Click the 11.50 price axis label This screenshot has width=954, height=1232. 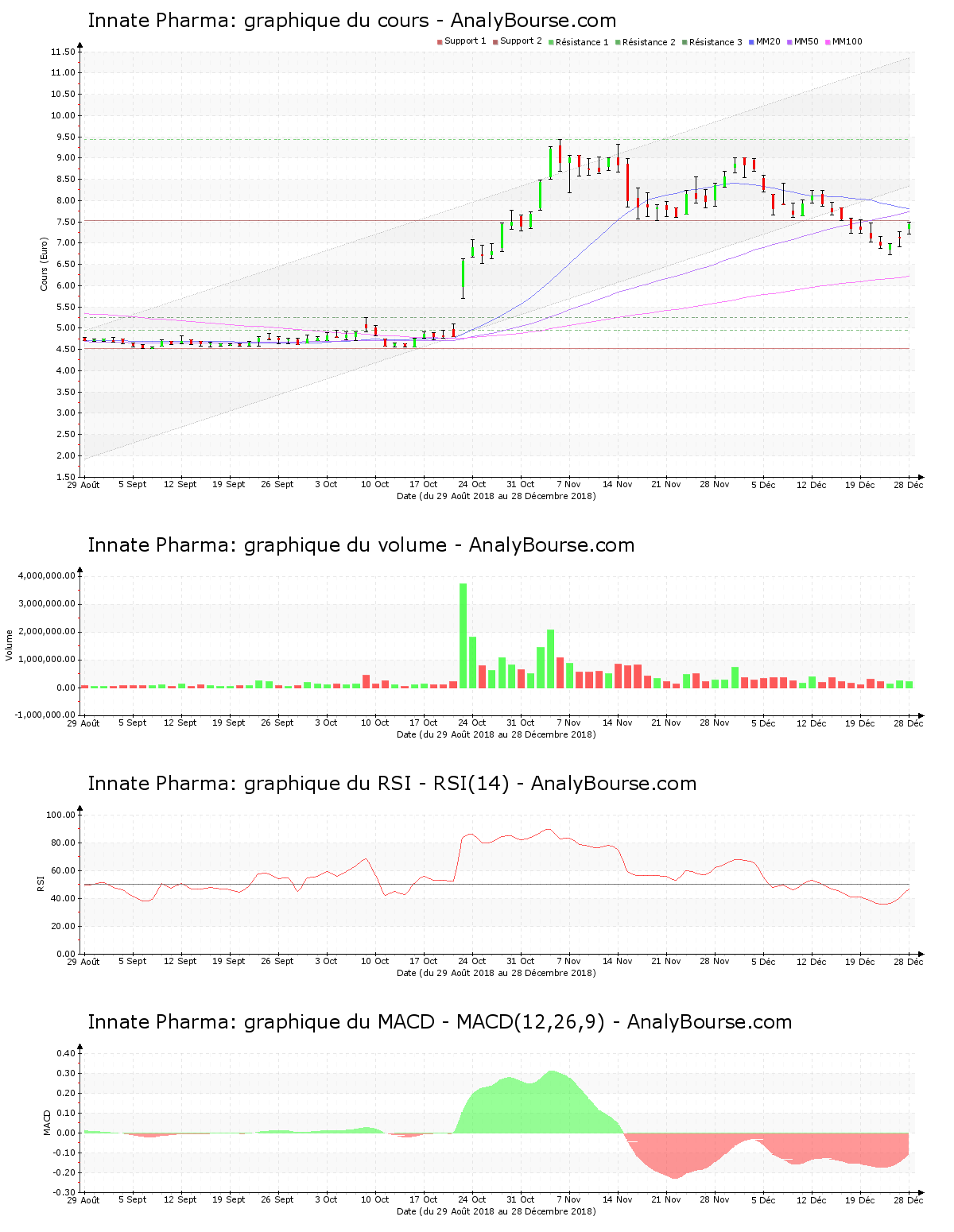coord(63,52)
